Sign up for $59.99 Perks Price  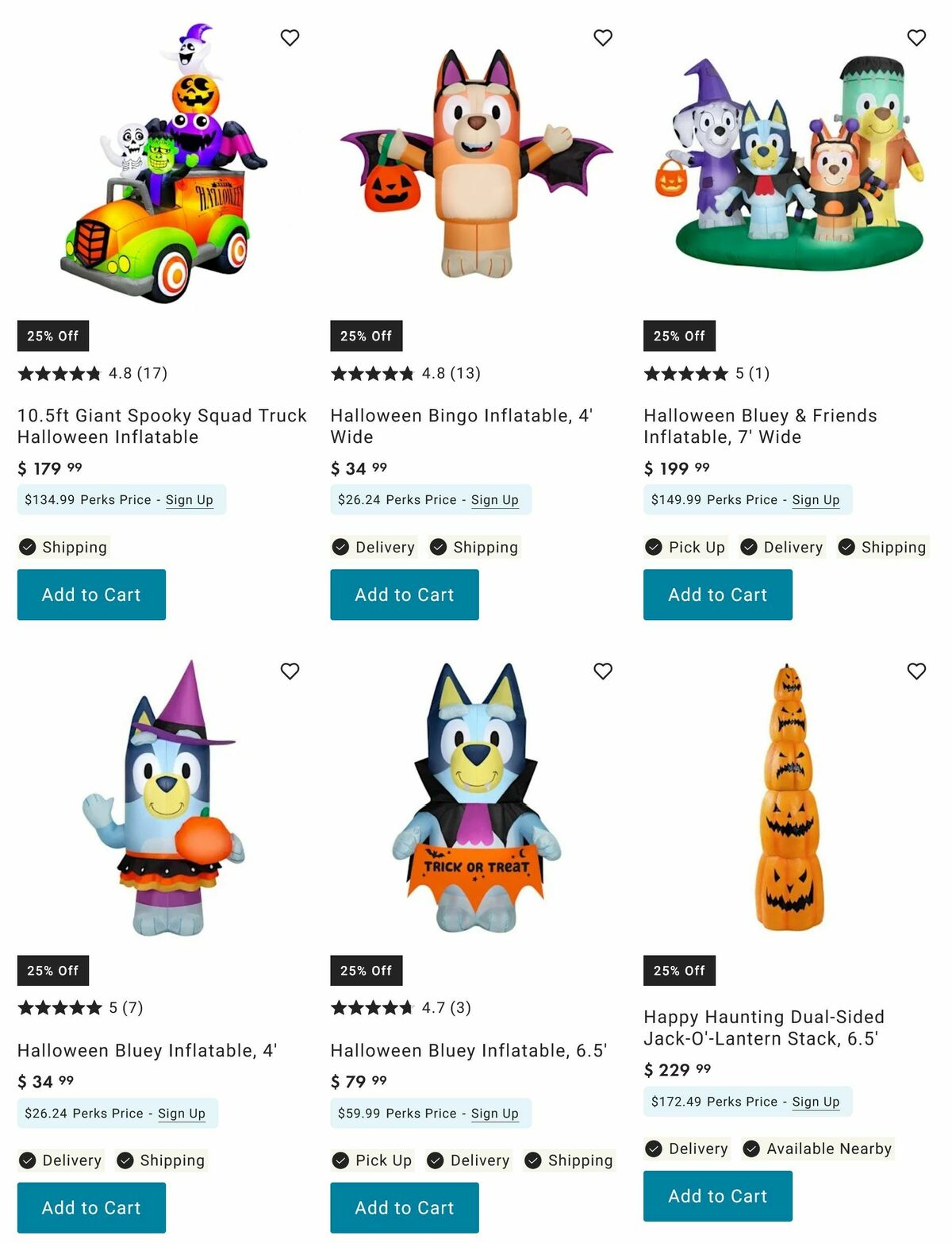point(494,1114)
